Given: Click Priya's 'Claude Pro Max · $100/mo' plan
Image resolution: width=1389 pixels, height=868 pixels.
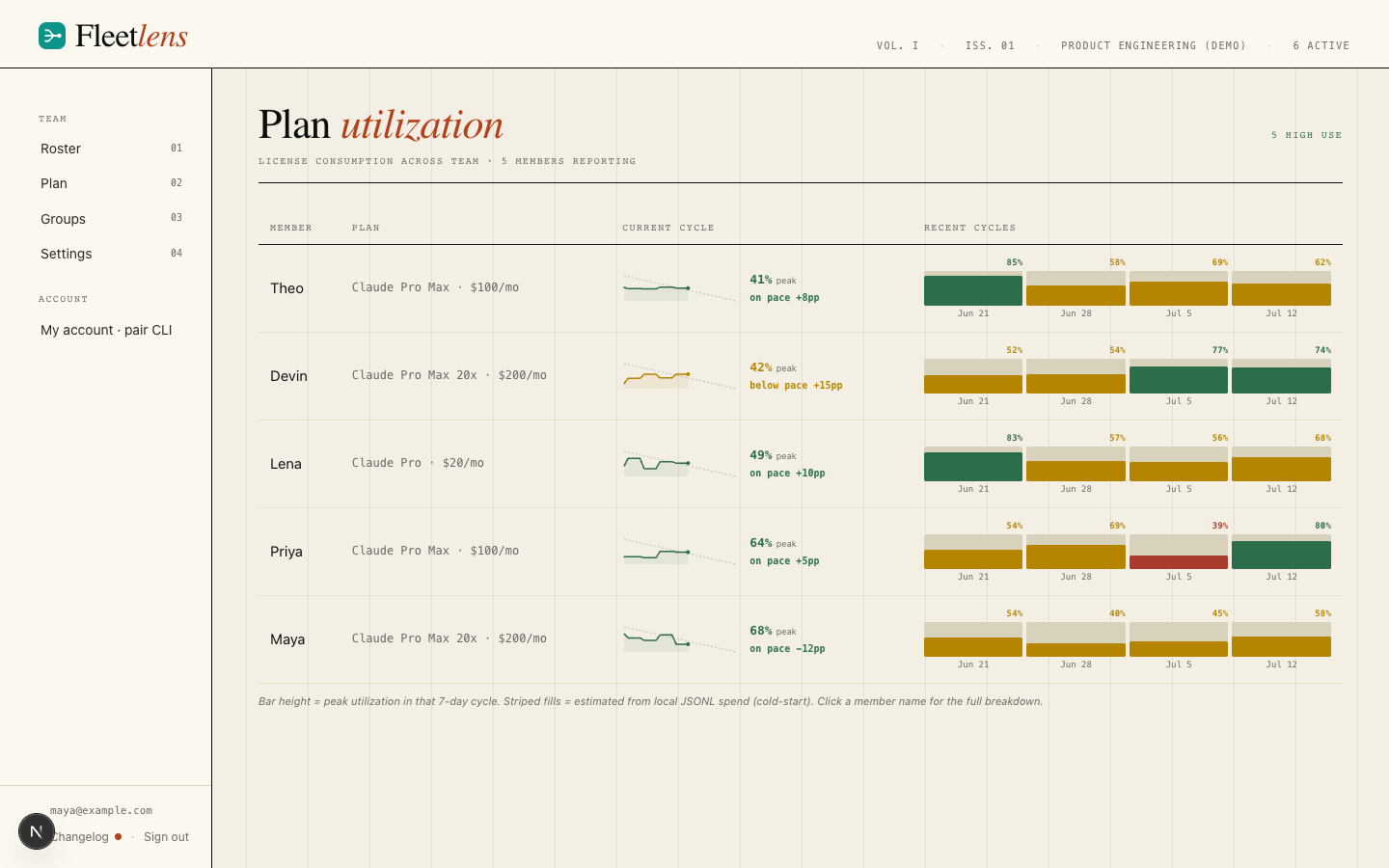Looking at the screenshot, I should 435,551.
